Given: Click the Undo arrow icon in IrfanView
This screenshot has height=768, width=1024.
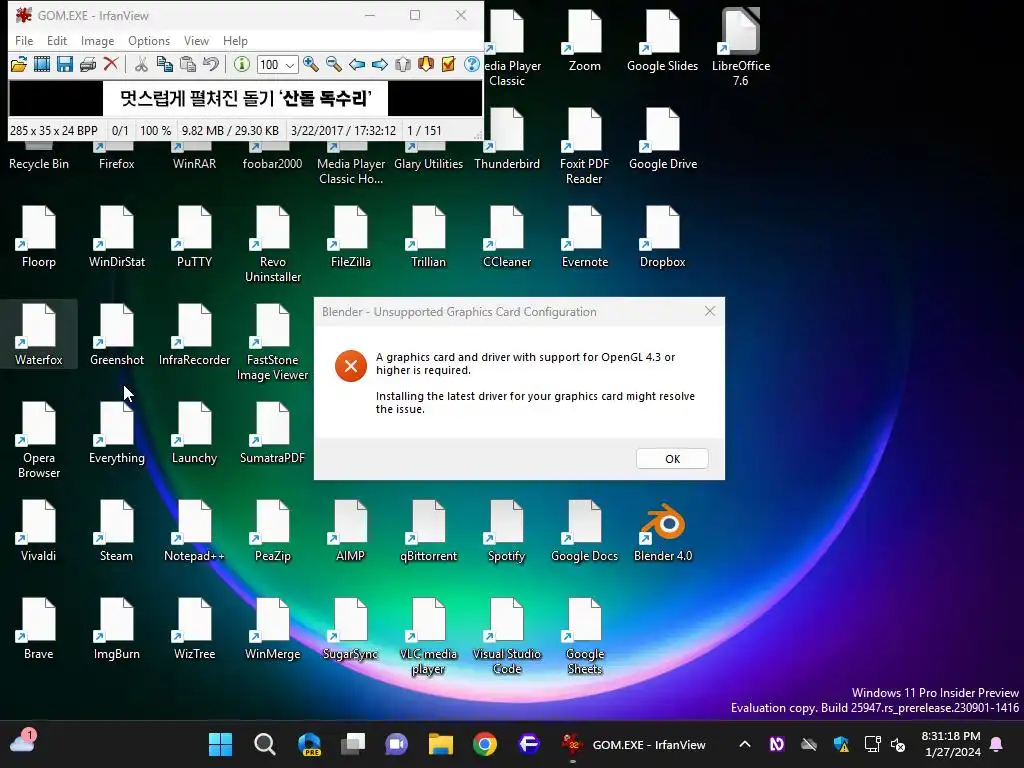Looking at the screenshot, I should (x=210, y=64).
